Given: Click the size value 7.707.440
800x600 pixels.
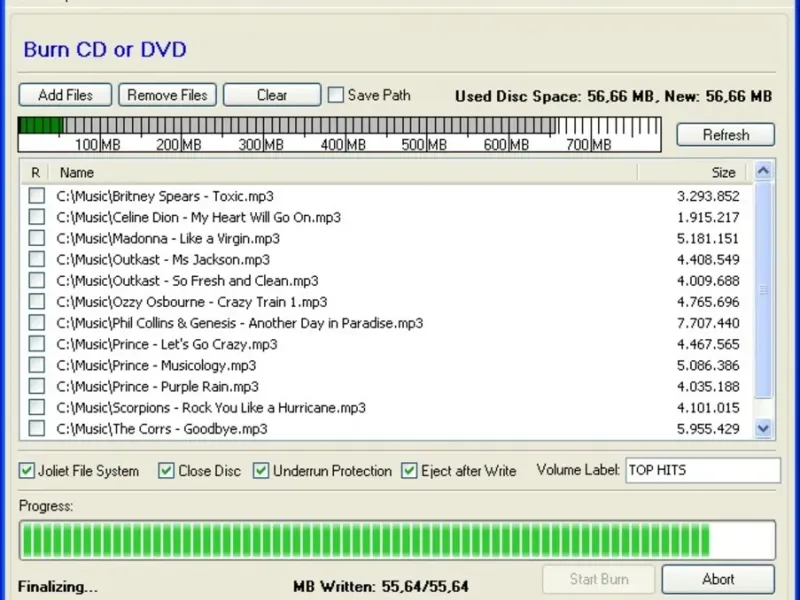Looking at the screenshot, I should (708, 323).
